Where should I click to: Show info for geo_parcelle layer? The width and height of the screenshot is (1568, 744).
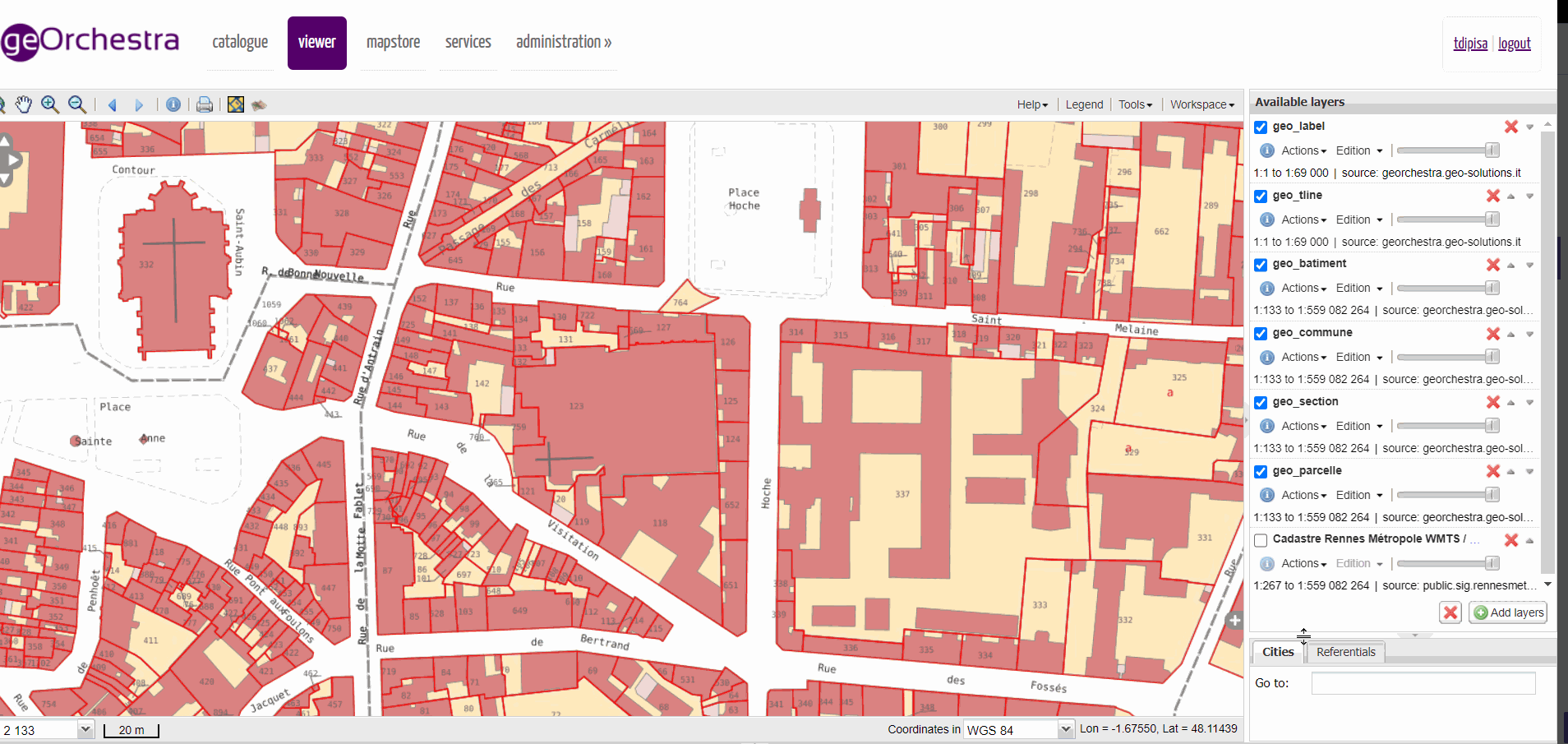click(1267, 495)
